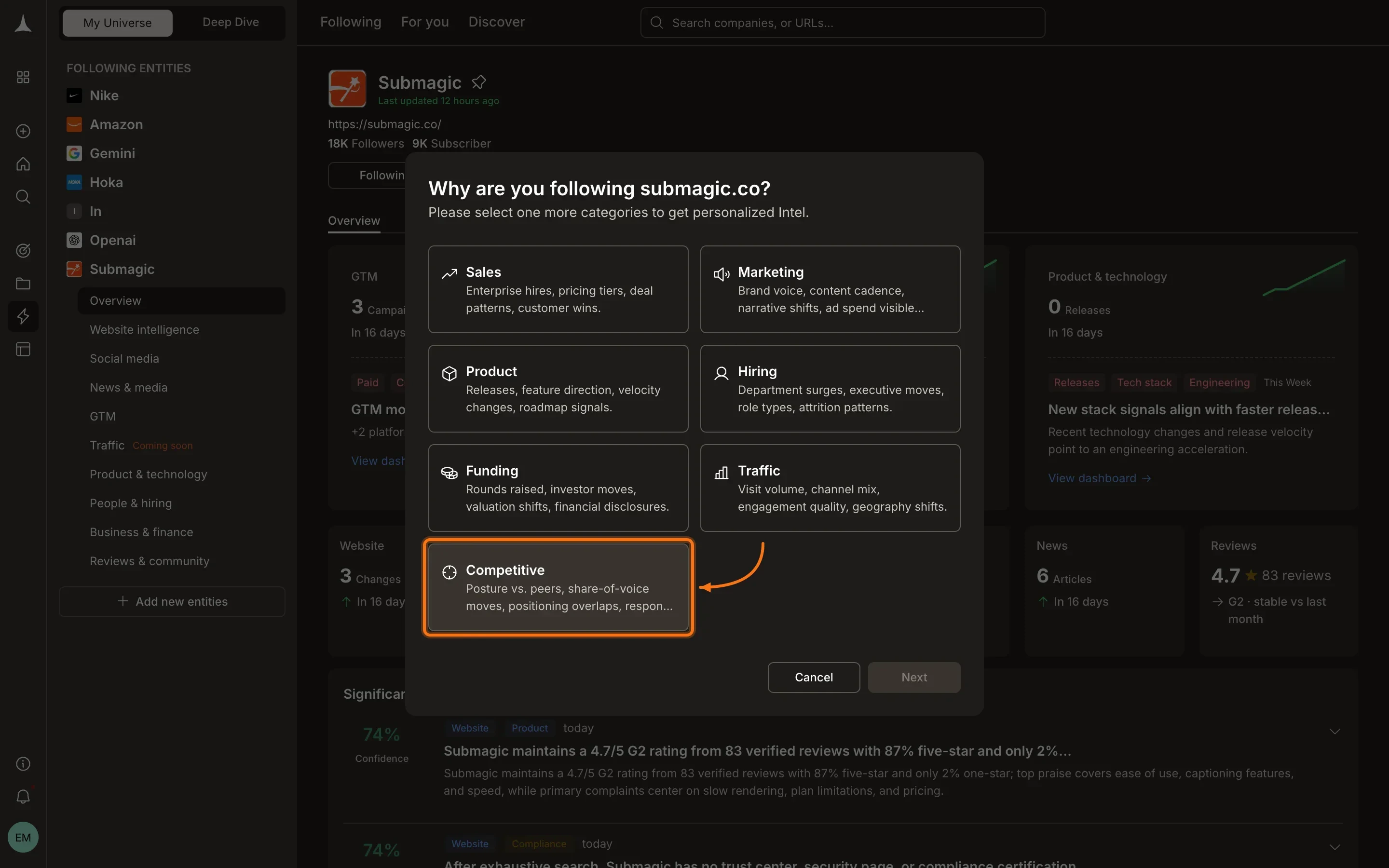Click the Following button under Submagic
Viewport: 1389px width, 868px height.
coord(368,176)
